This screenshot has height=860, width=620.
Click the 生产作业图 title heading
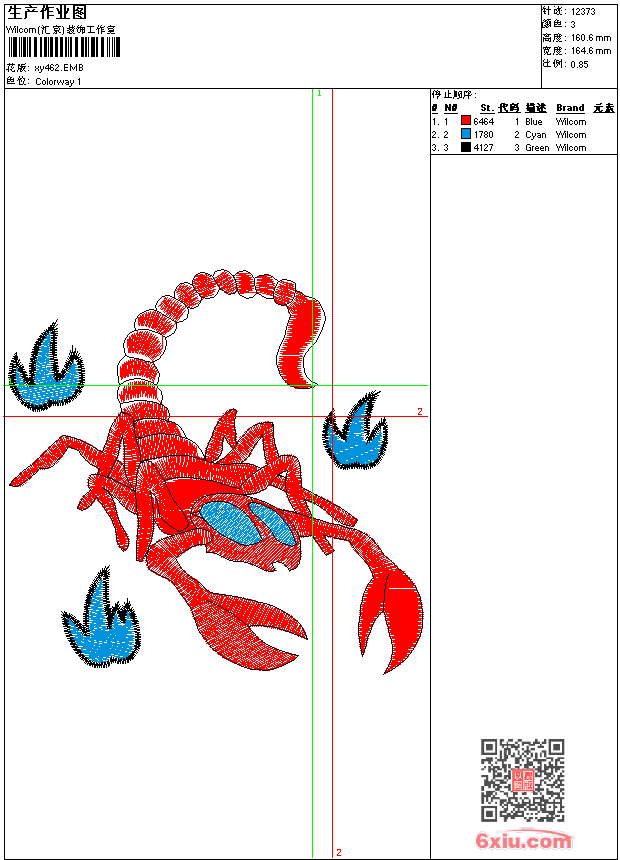tap(47, 12)
